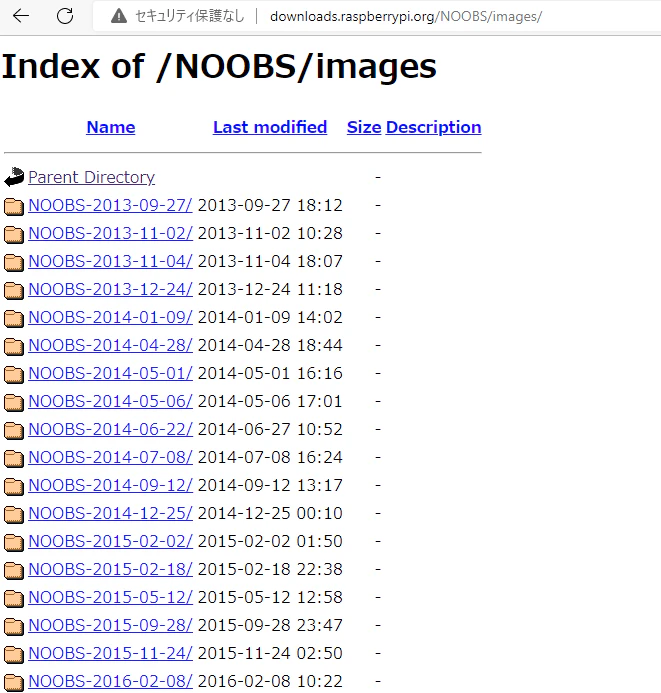Open NOOBS-2014-07-08/ directory link
This screenshot has height=693, width=661.
coord(110,457)
